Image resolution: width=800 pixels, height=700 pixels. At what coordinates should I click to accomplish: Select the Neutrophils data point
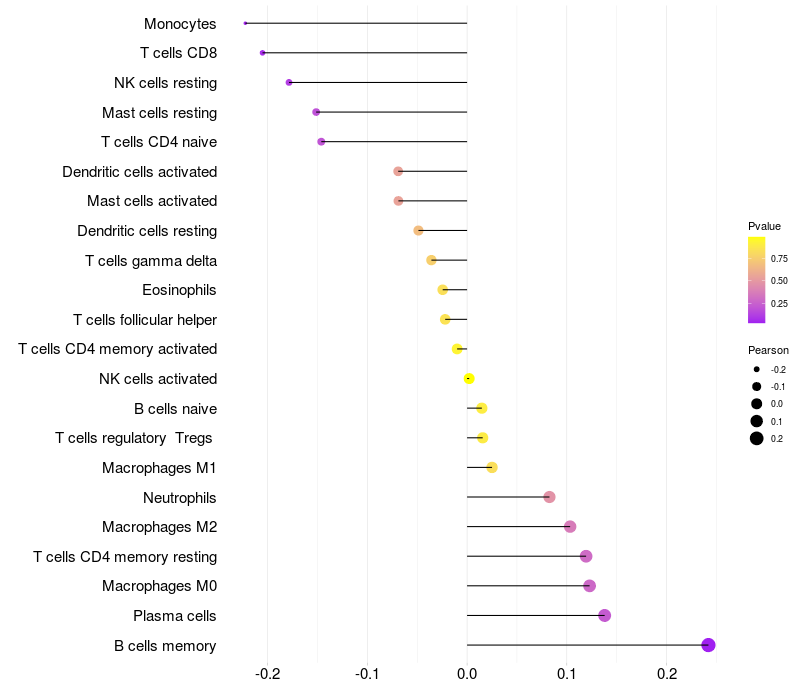(x=549, y=497)
